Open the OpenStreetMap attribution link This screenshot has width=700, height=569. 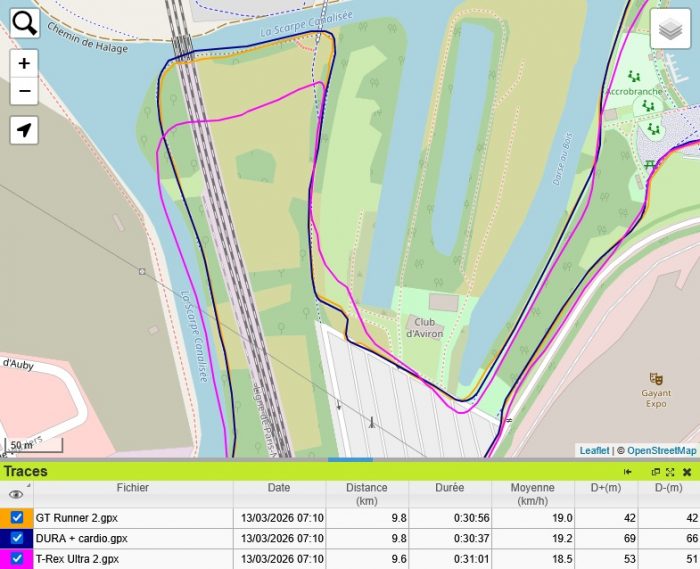pyautogui.click(x=659, y=451)
